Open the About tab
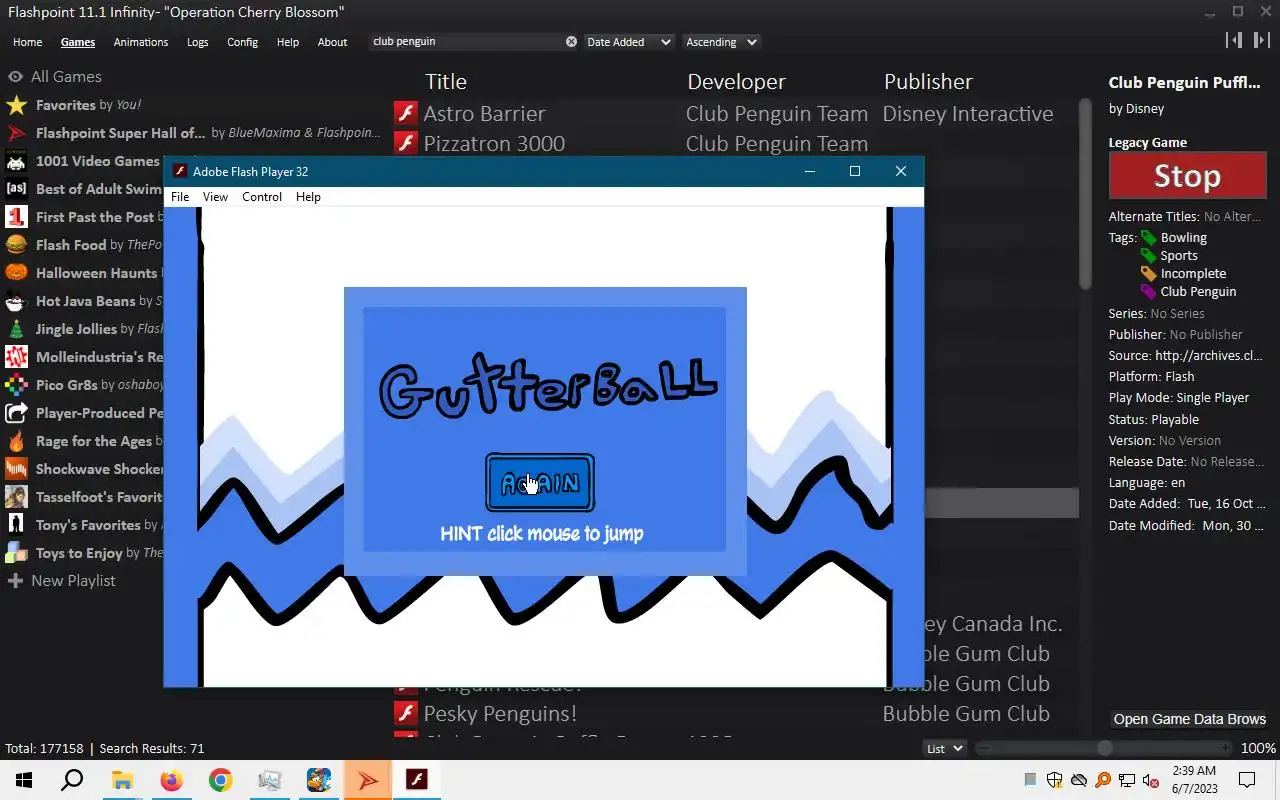The height and width of the screenshot is (800, 1280). (x=332, y=42)
